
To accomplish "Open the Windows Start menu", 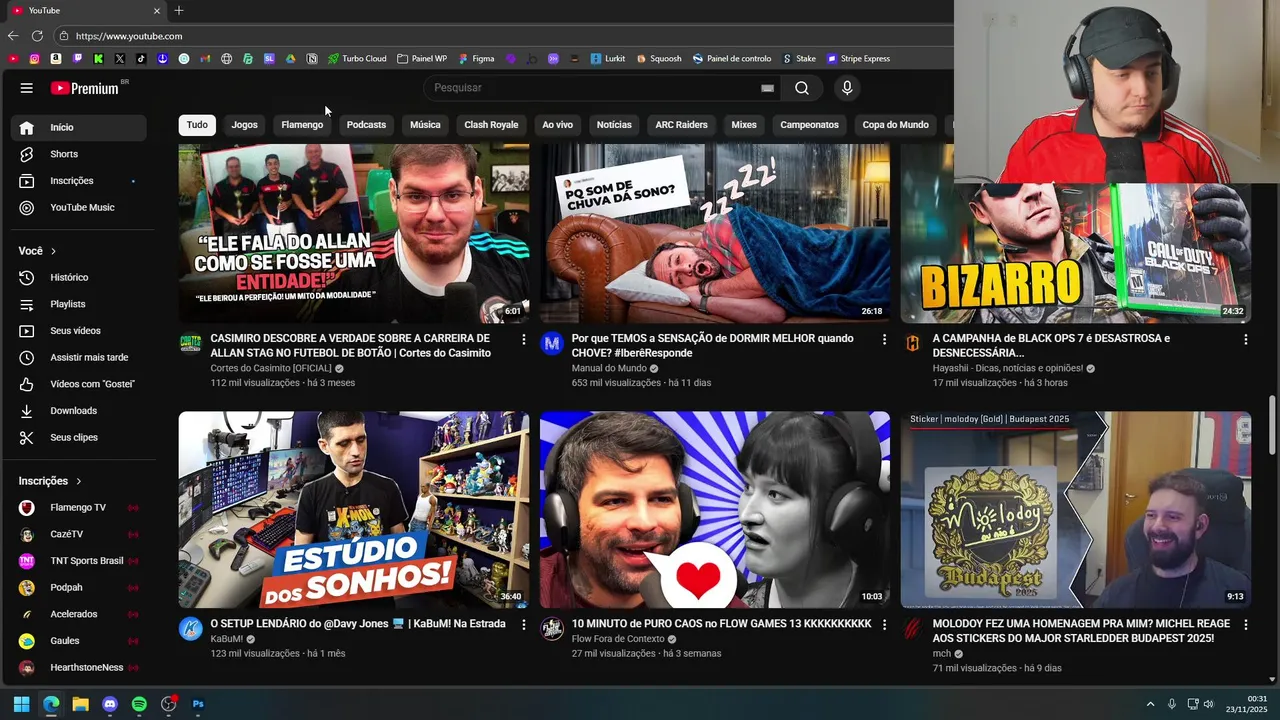I will [x=21, y=704].
